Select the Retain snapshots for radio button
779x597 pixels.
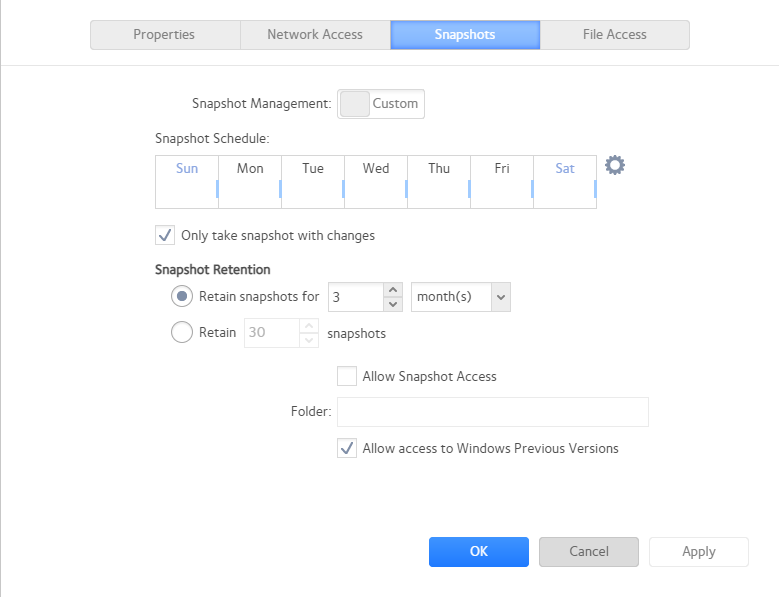[182, 297]
